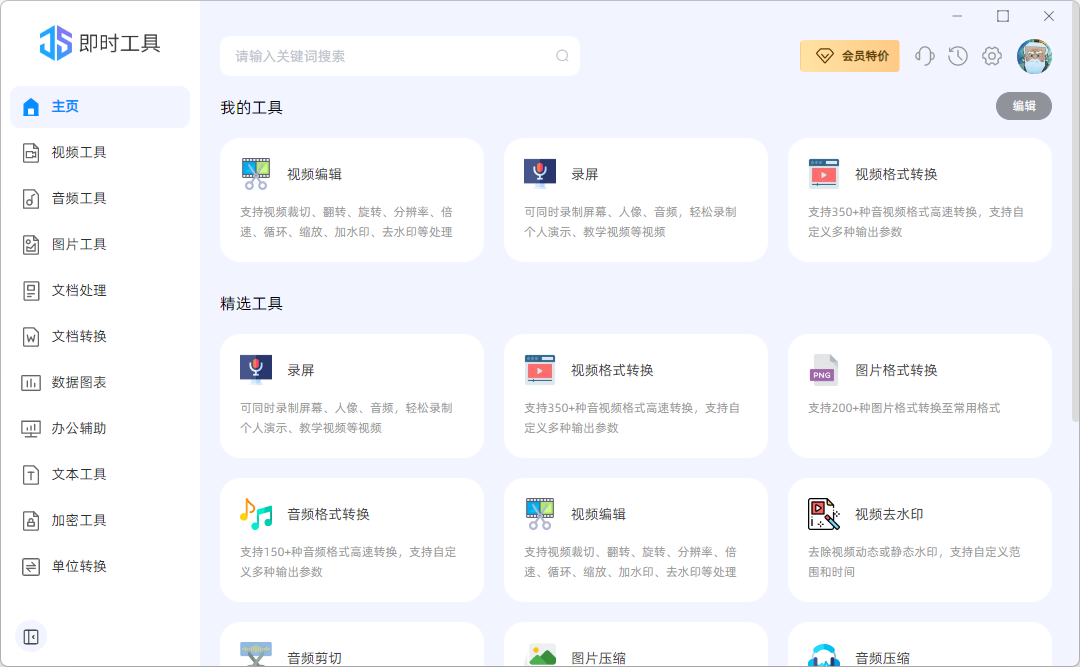Click the 视频去水印 description about 动态或静态水印
Image resolution: width=1080 pixels, height=667 pixels.
(x=914, y=562)
